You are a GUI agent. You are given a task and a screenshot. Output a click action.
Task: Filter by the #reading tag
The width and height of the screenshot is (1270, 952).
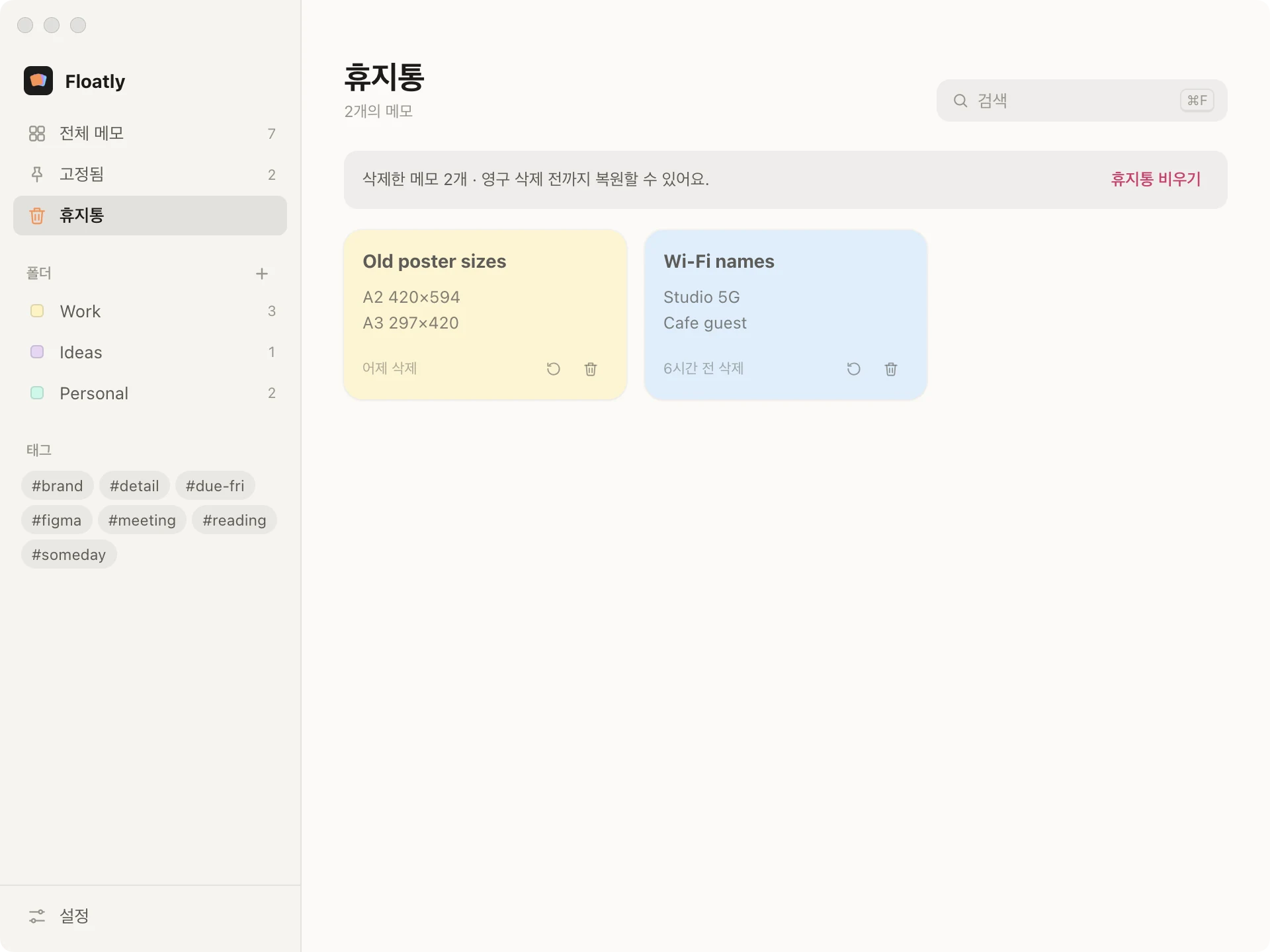coord(234,520)
